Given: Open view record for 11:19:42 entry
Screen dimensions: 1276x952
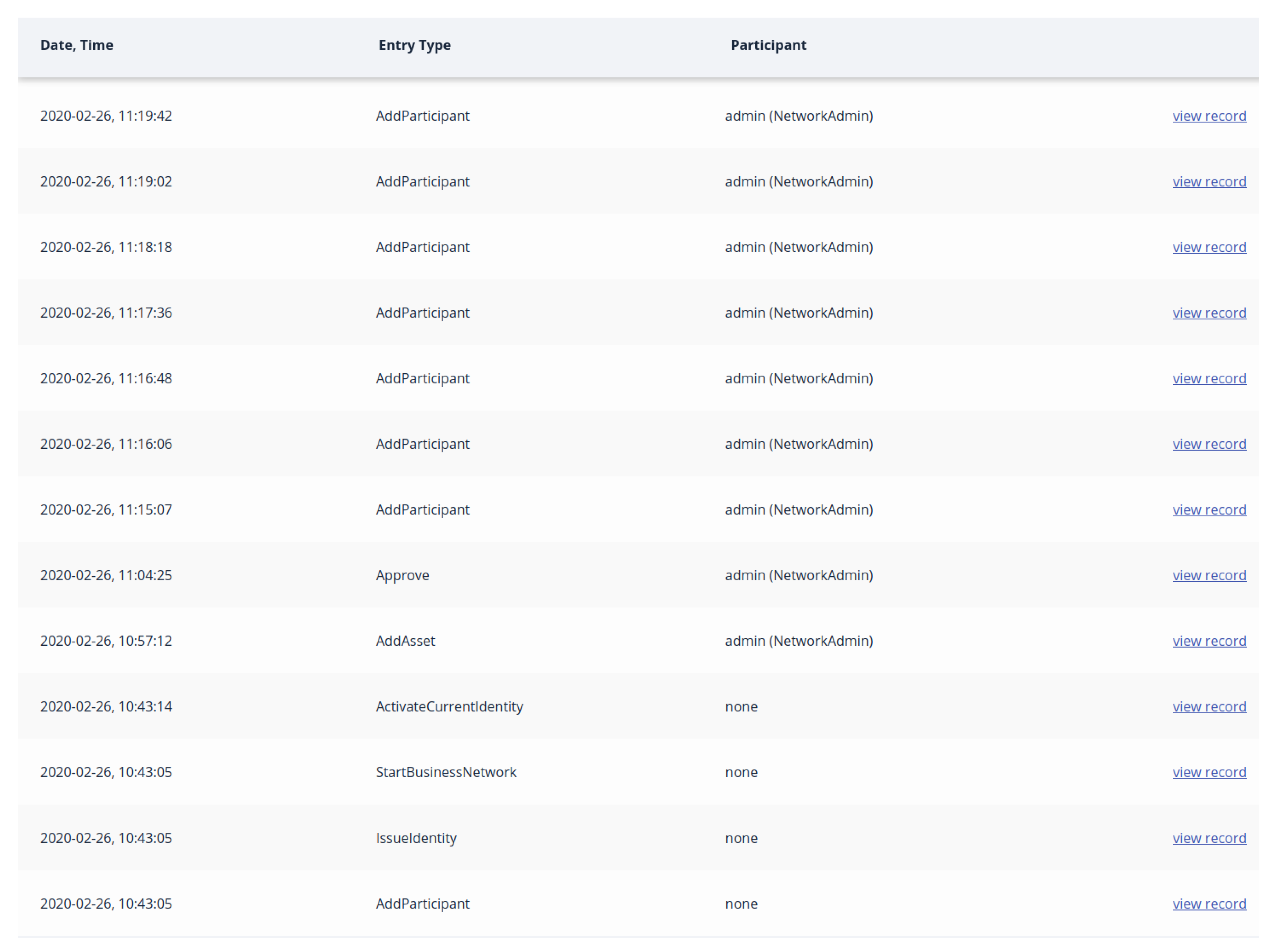Looking at the screenshot, I should coord(1209,116).
